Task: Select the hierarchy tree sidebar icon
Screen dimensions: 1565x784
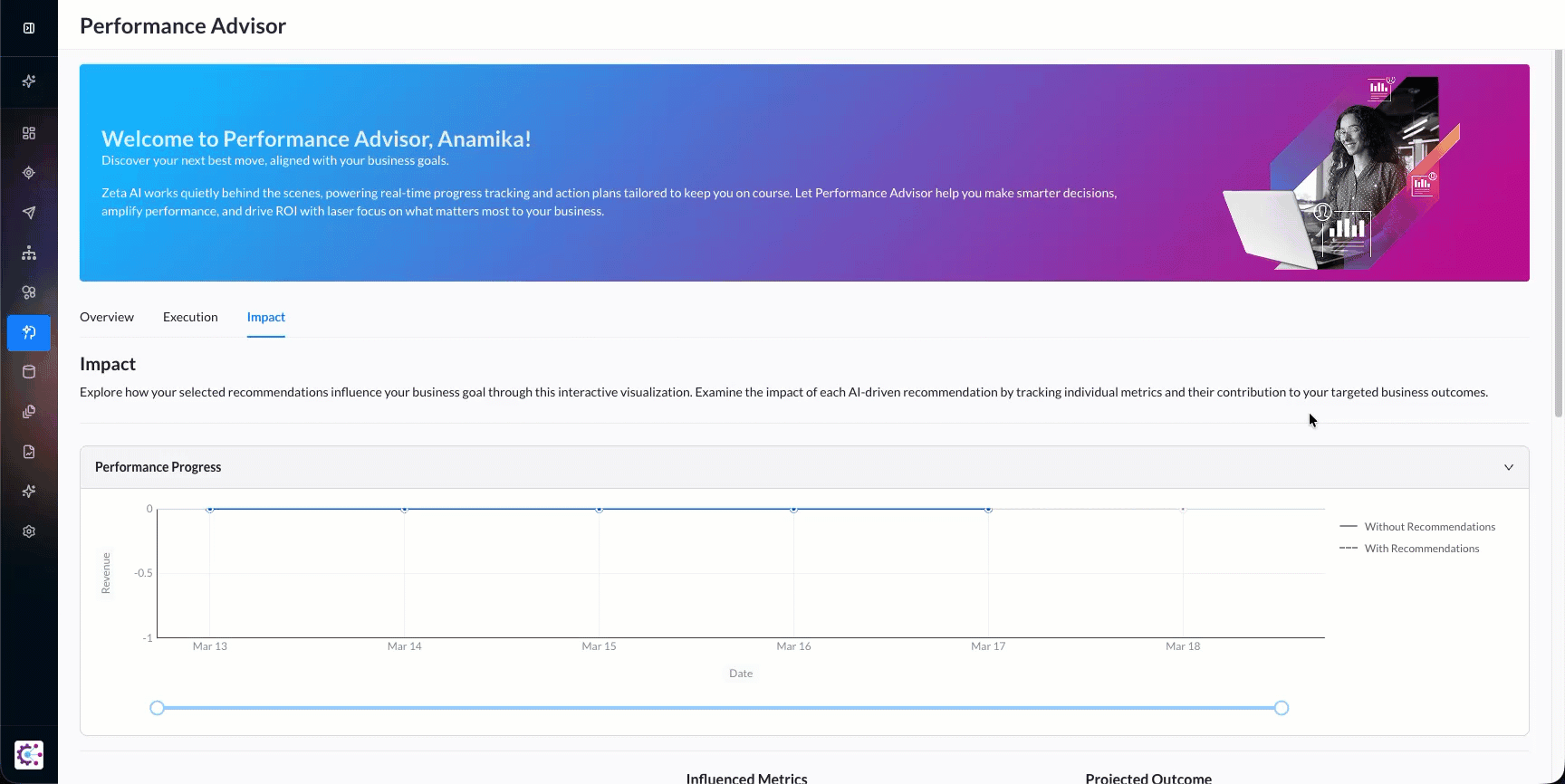Action: pos(29,253)
